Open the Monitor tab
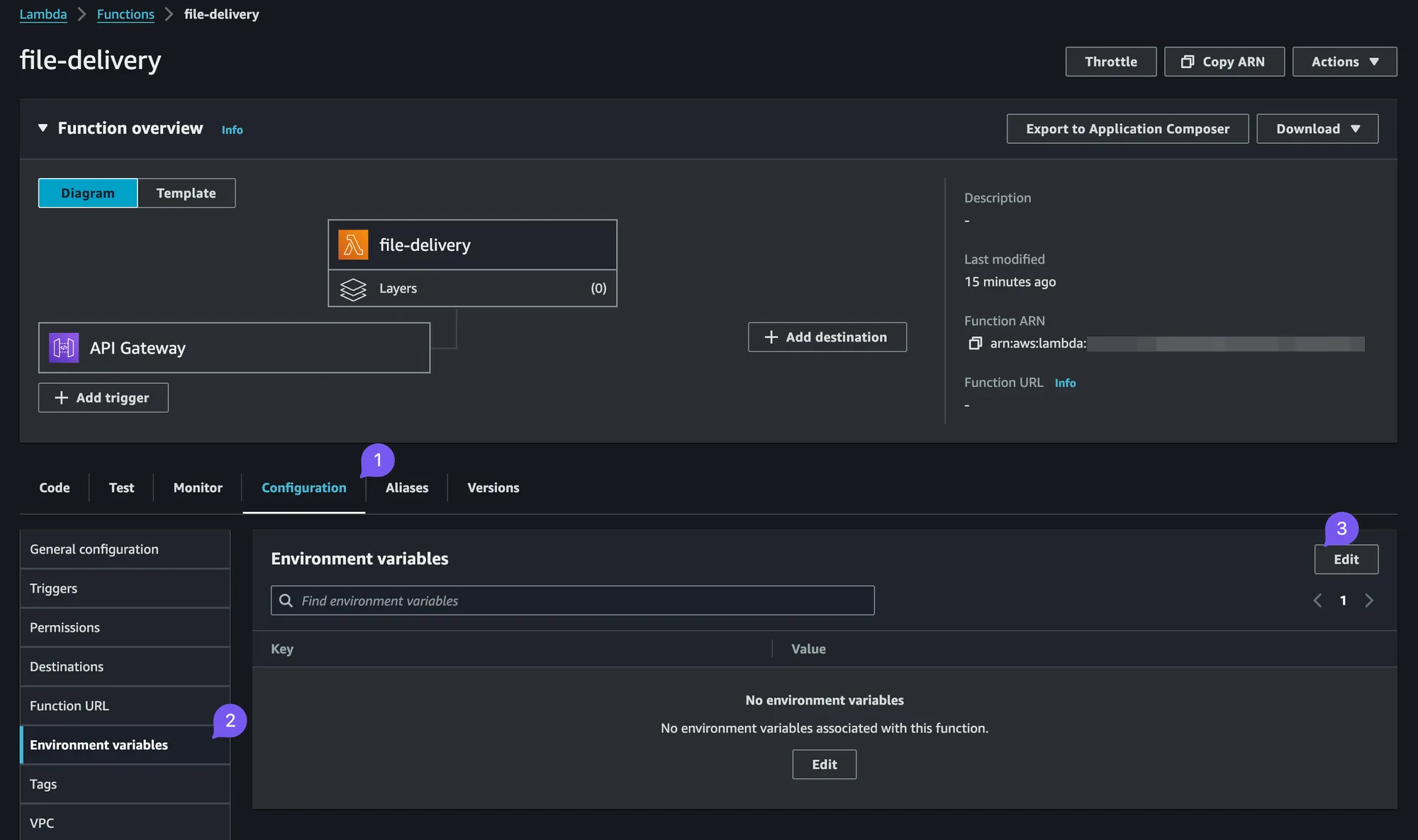This screenshot has height=840, width=1418. point(198,488)
